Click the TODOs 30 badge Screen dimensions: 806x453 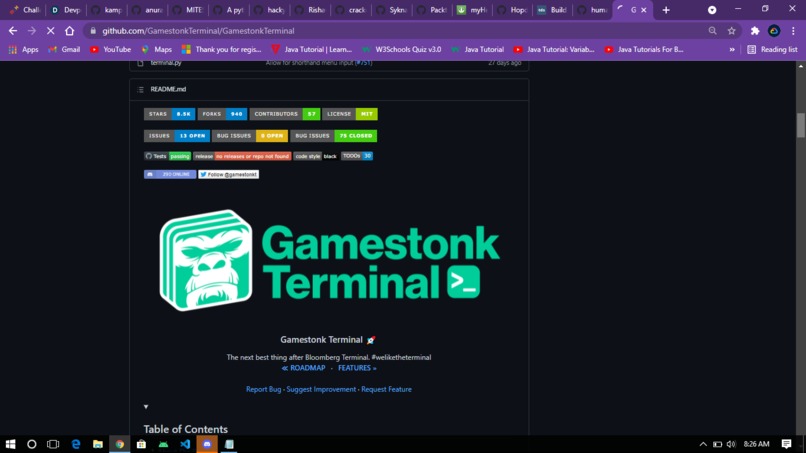tap(357, 156)
